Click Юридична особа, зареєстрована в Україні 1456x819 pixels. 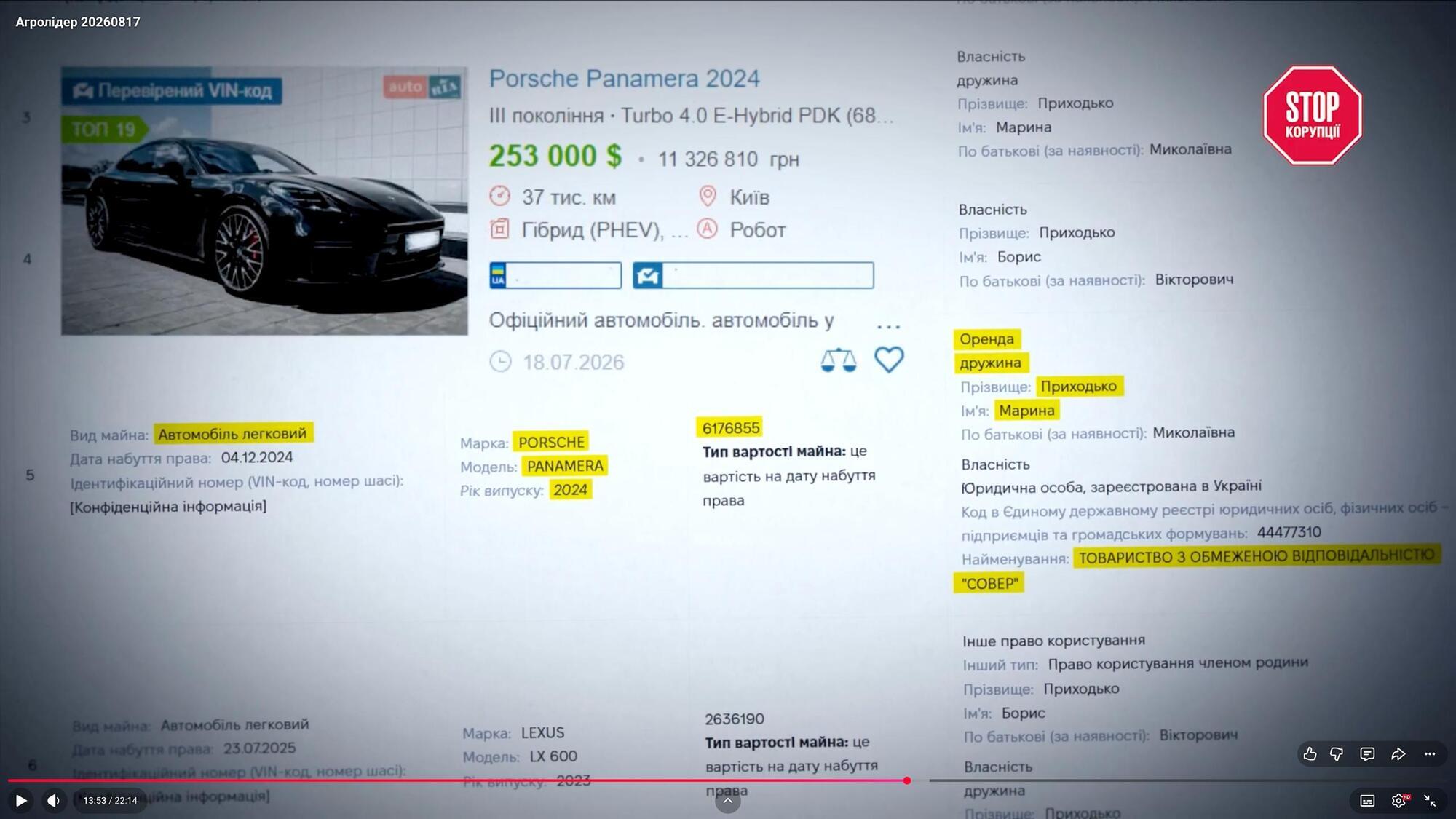coord(1111,486)
